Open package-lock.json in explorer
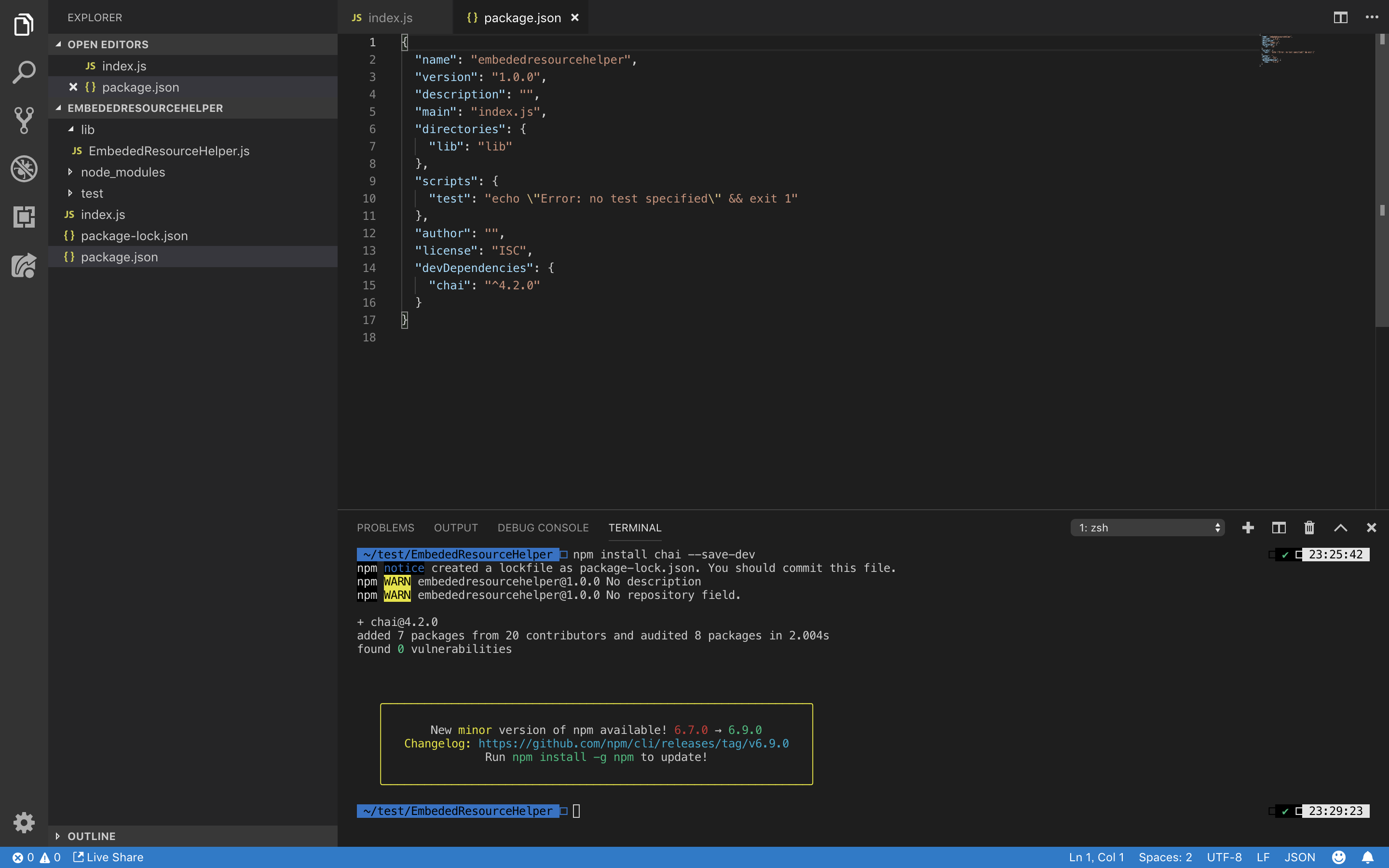Image resolution: width=1389 pixels, height=868 pixels. click(x=193, y=236)
